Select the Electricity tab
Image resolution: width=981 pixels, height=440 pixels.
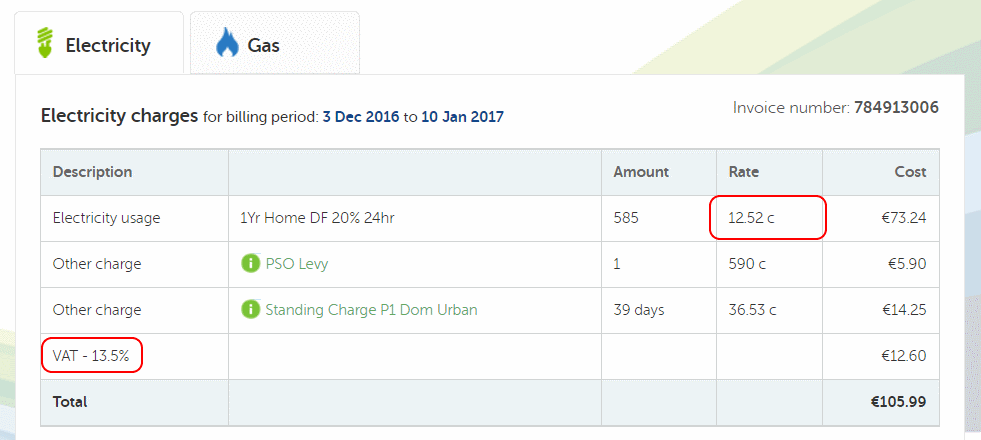point(99,43)
